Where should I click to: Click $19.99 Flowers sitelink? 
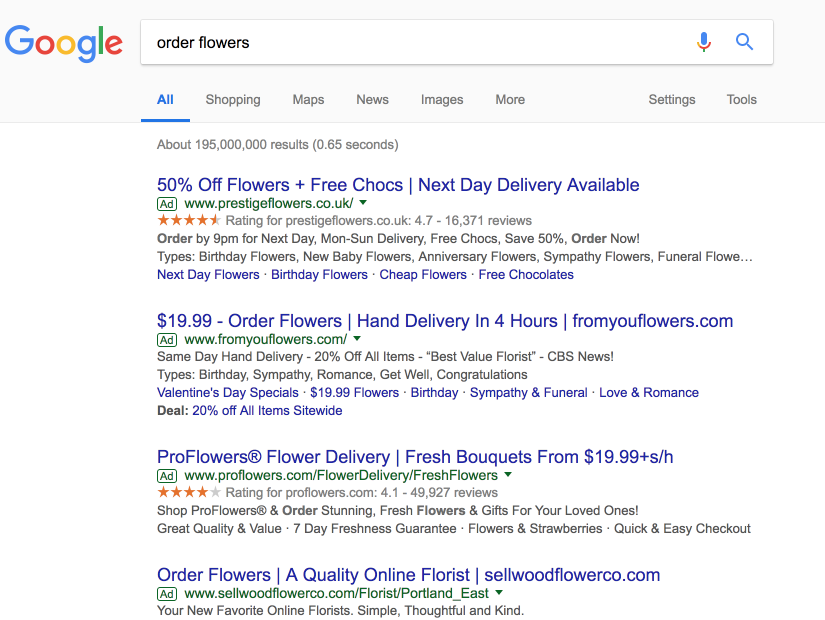(x=355, y=393)
